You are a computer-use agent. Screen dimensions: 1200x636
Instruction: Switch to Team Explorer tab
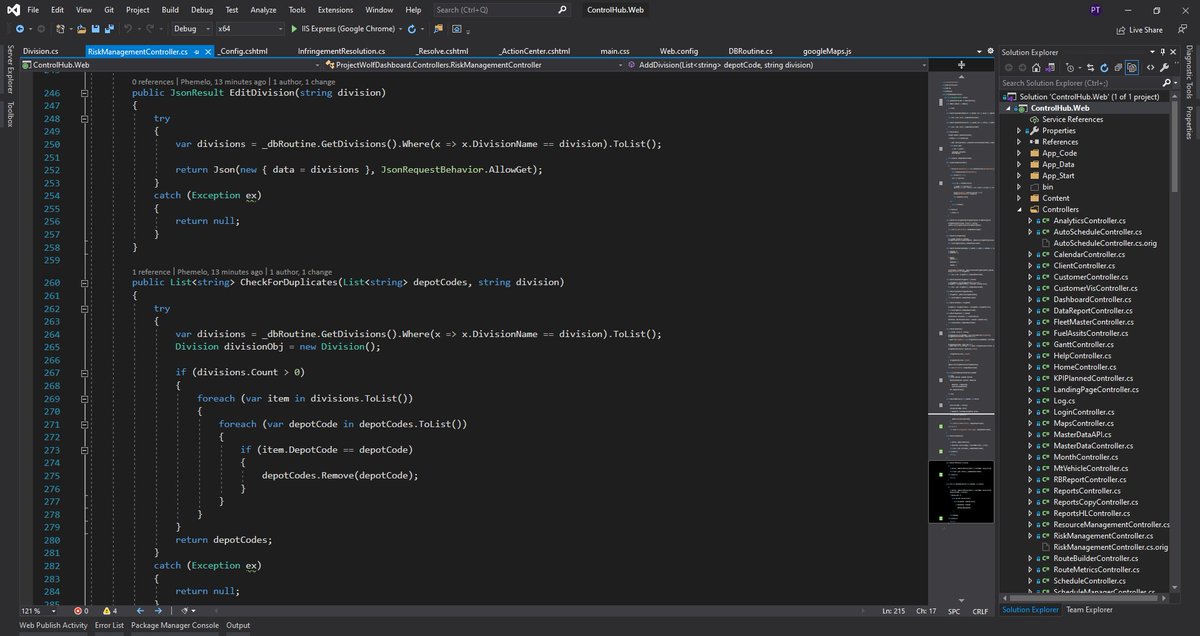[1089, 609]
